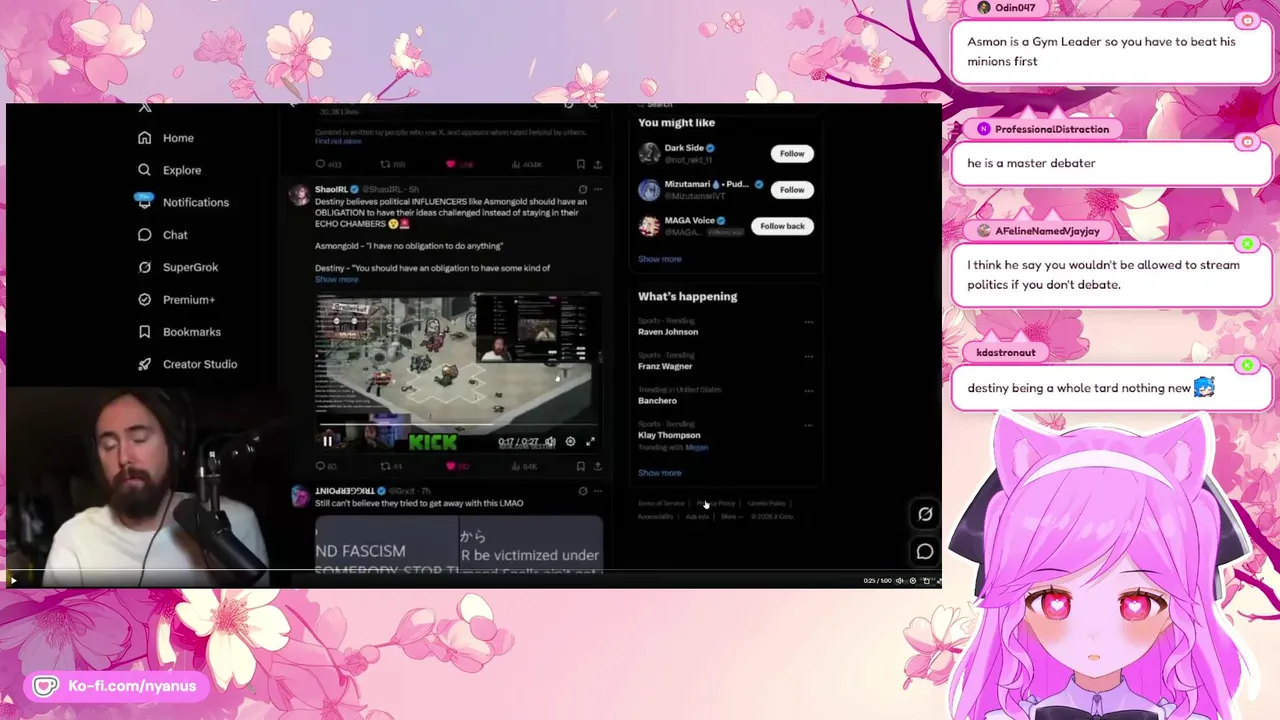Click the Find out more link

pyautogui.click(x=338, y=141)
